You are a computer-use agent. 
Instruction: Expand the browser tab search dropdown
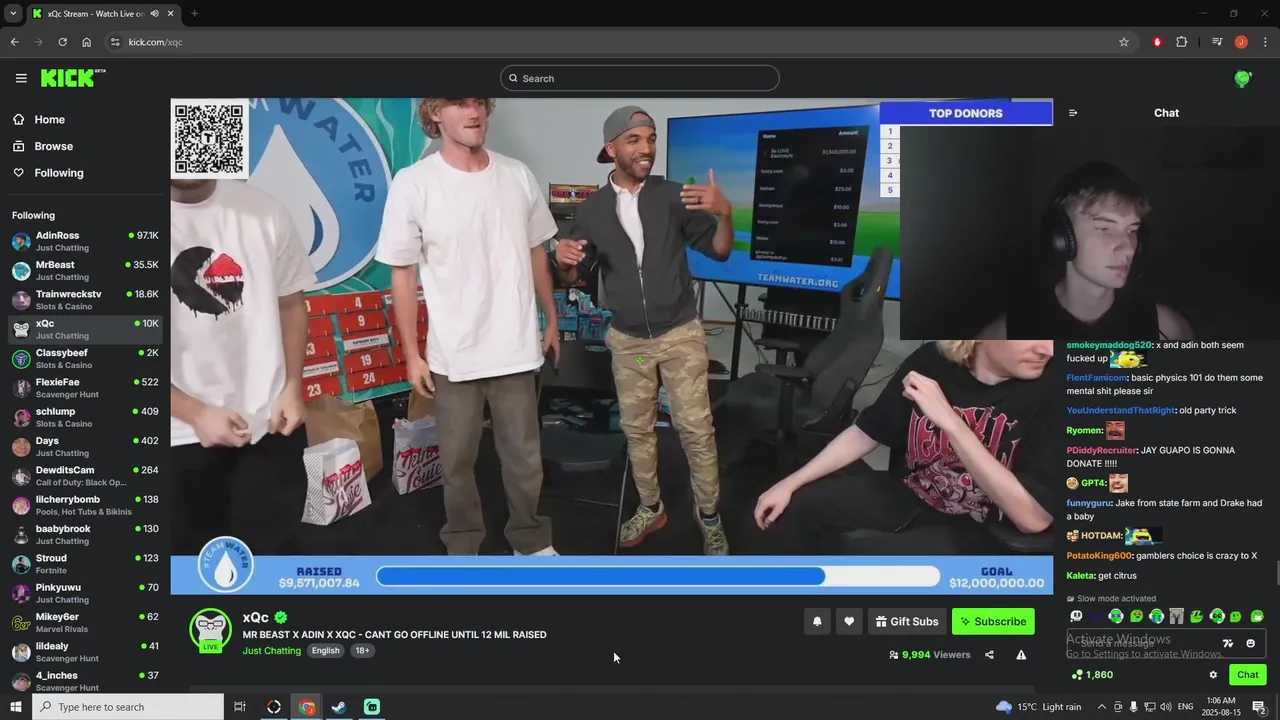pos(13,14)
